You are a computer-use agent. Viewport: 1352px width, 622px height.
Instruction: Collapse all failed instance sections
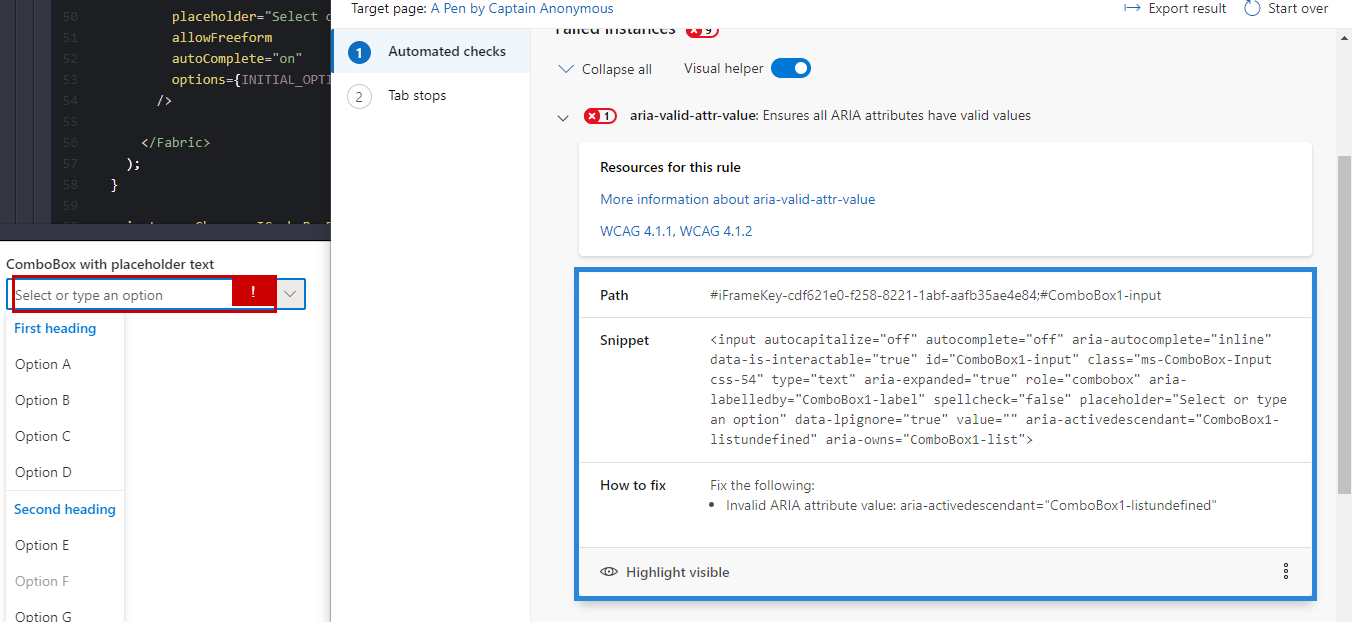[x=605, y=69]
